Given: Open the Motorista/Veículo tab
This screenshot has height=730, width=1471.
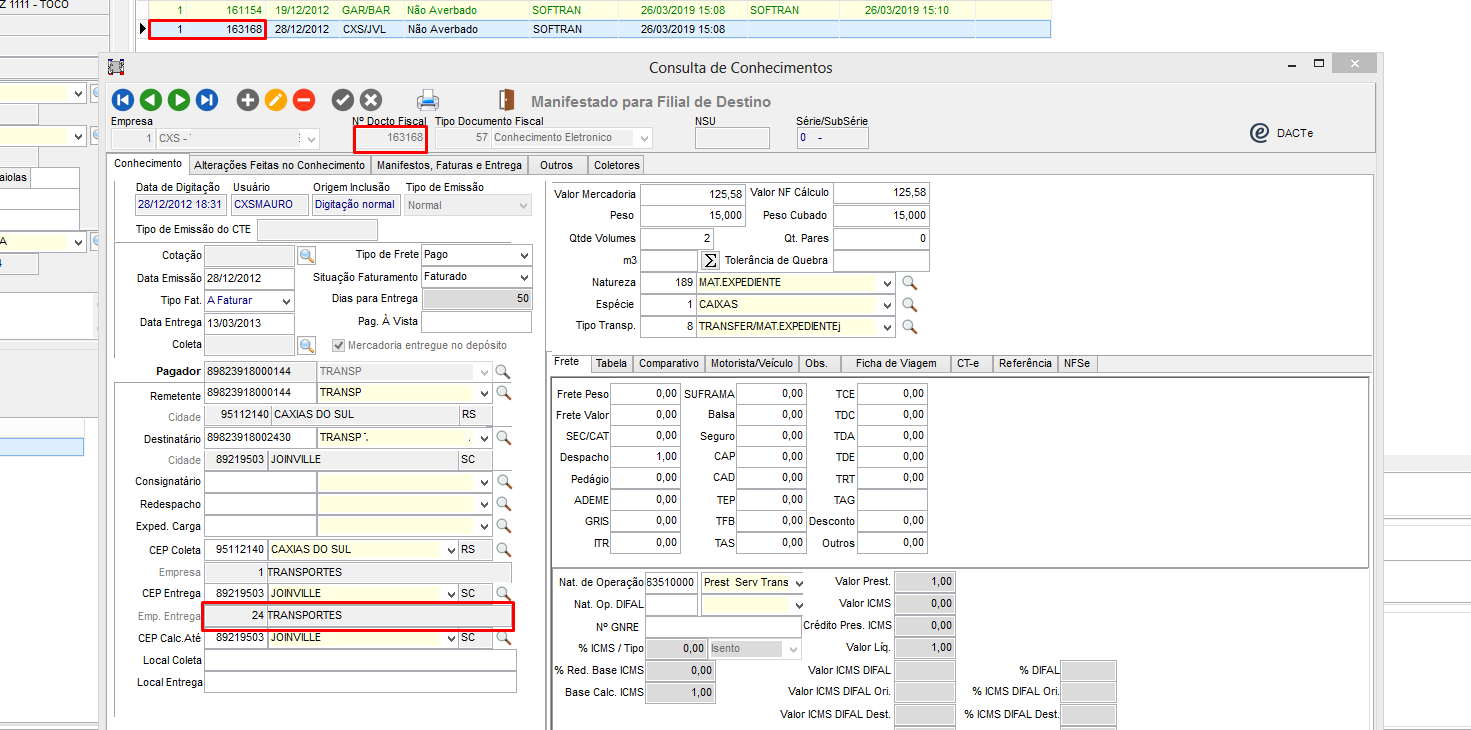Looking at the screenshot, I should [x=751, y=364].
